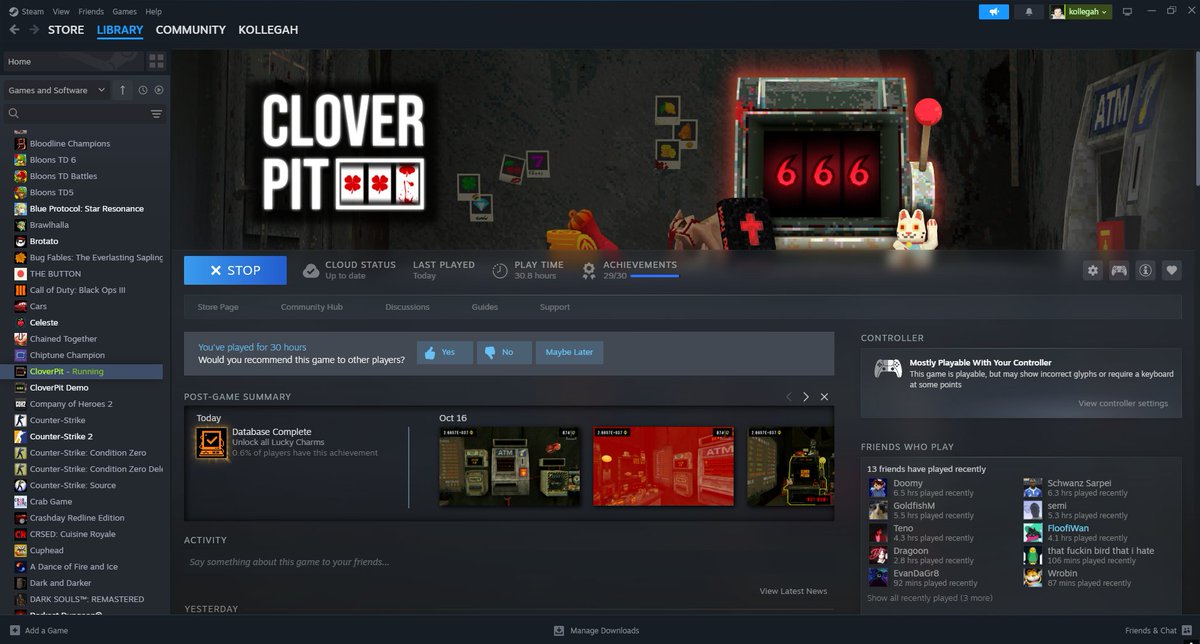The width and height of the screenshot is (1200, 644).
Task: Click the Add a Game plus icon
Action: (x=13, y=631)
